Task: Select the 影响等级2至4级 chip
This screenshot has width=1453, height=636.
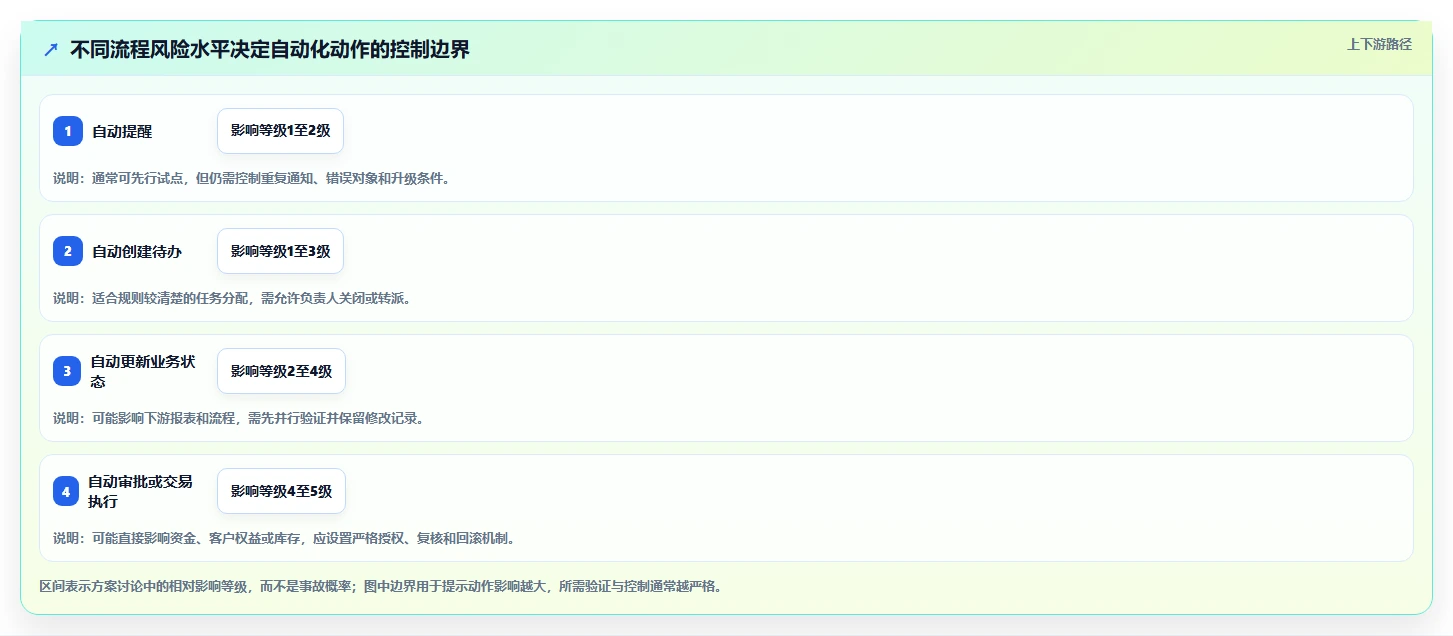Action: click(x=281, y=371)
